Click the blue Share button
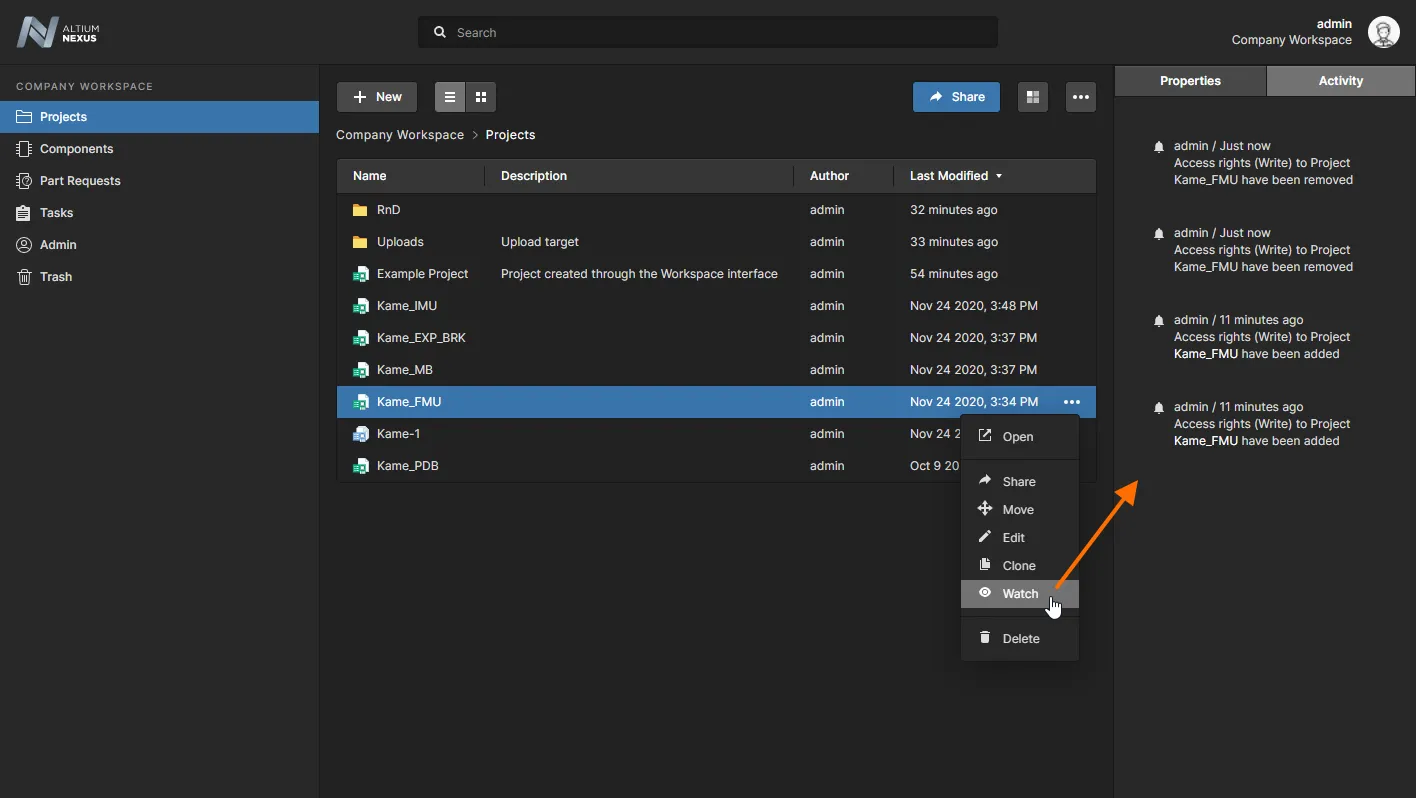This screenshot has width=1416, height=798. tap(956, 97)
